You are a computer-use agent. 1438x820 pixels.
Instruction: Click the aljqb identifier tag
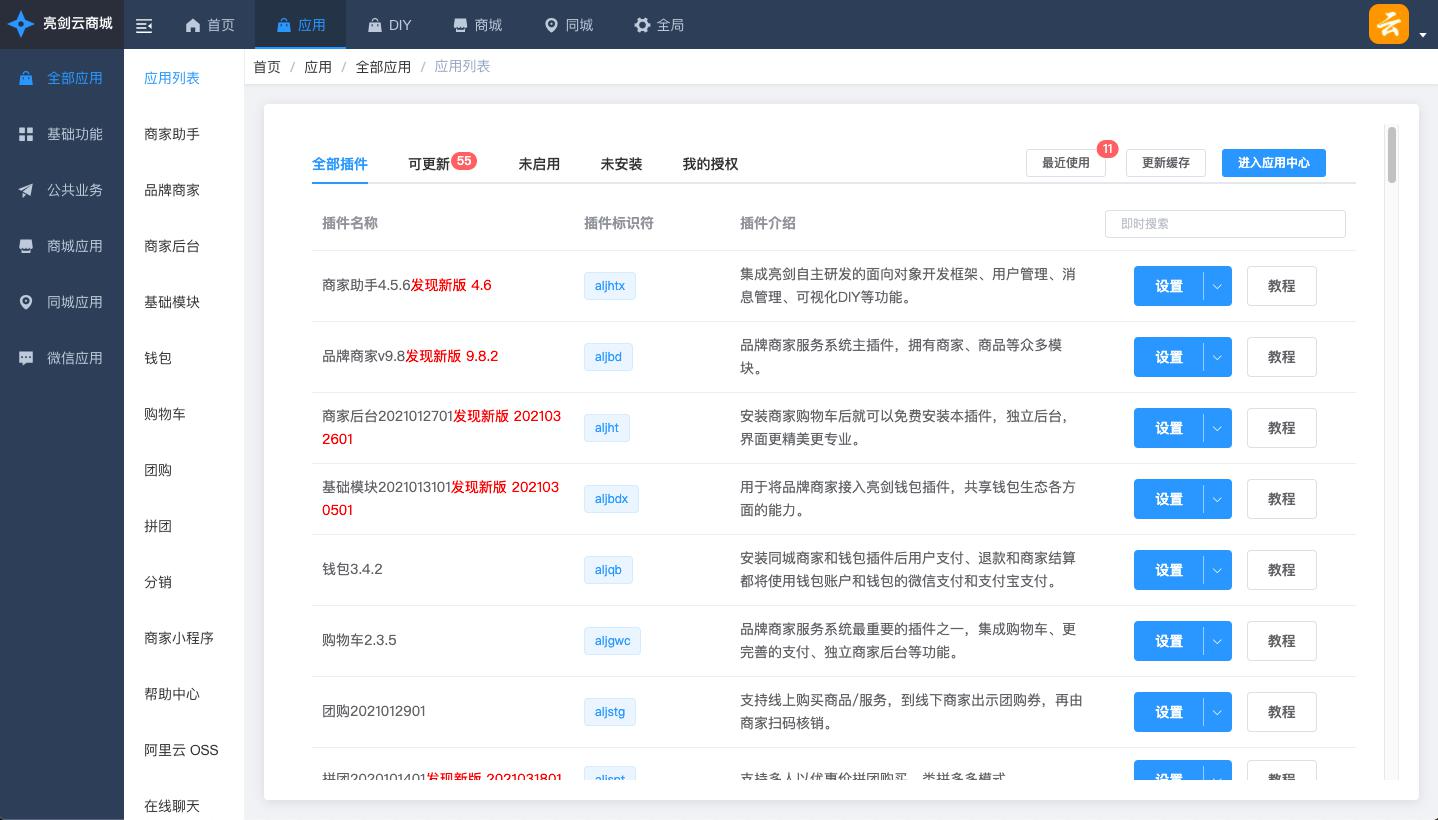608,570
